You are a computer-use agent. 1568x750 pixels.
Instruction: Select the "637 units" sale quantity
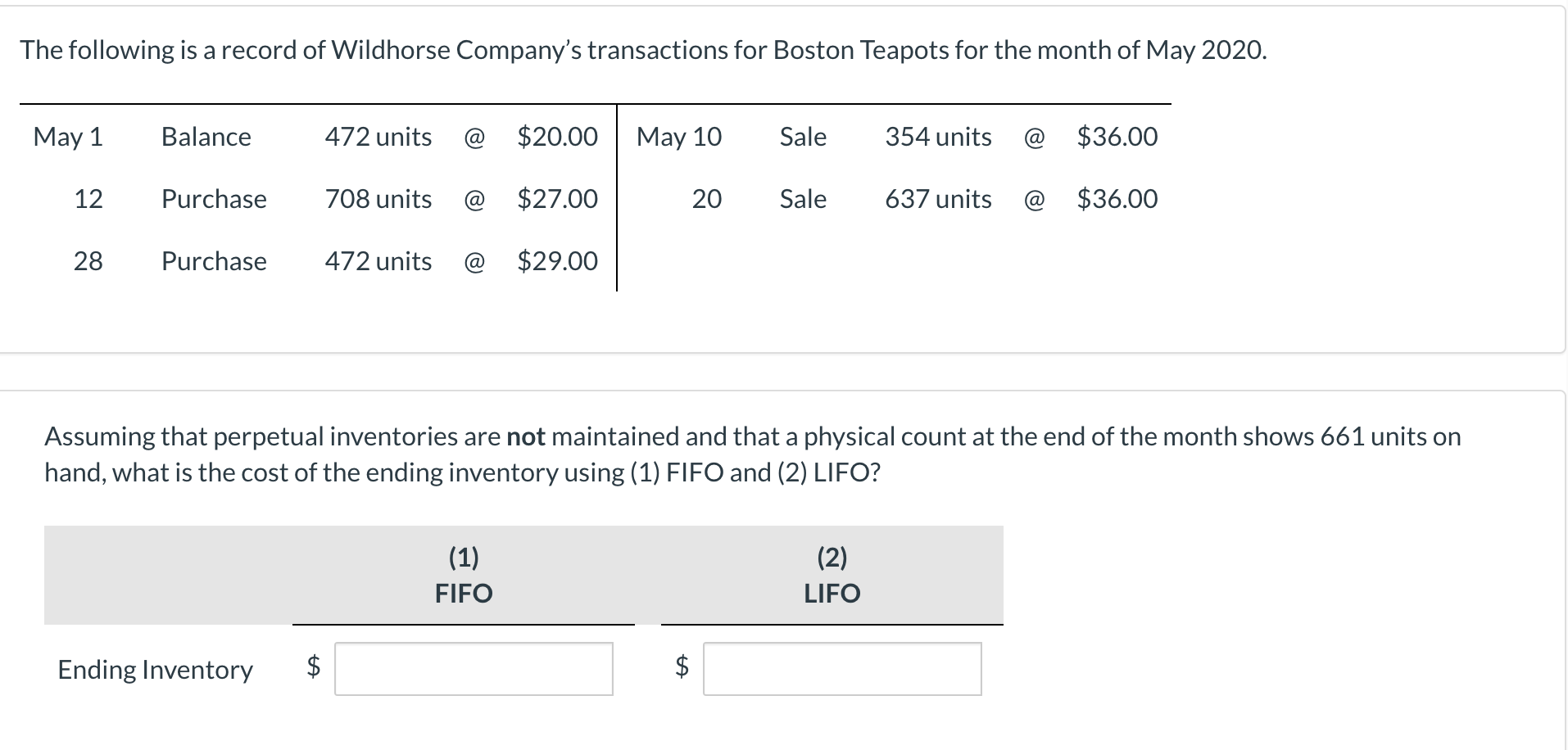938,199
